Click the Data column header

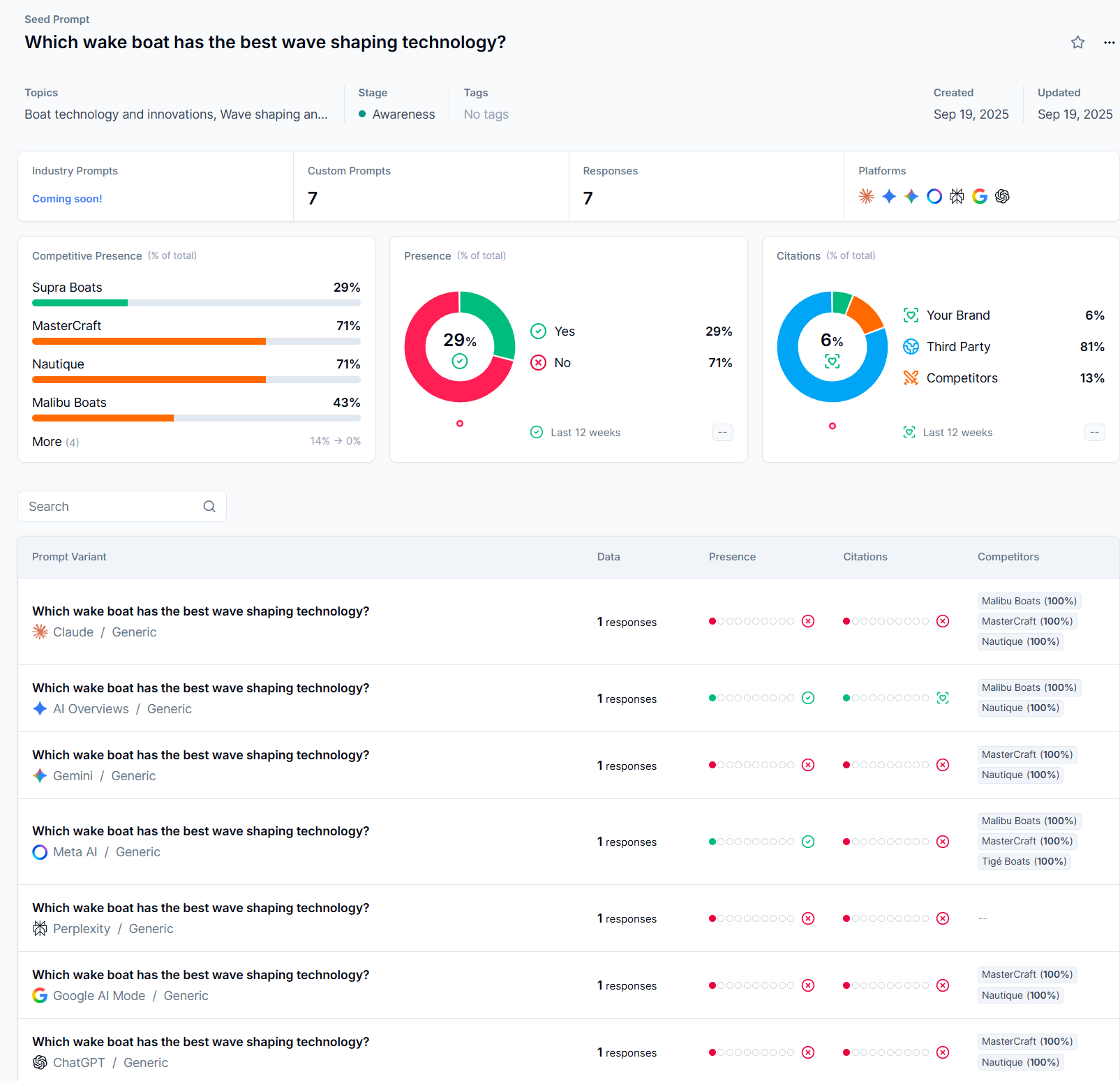[608, 557]
